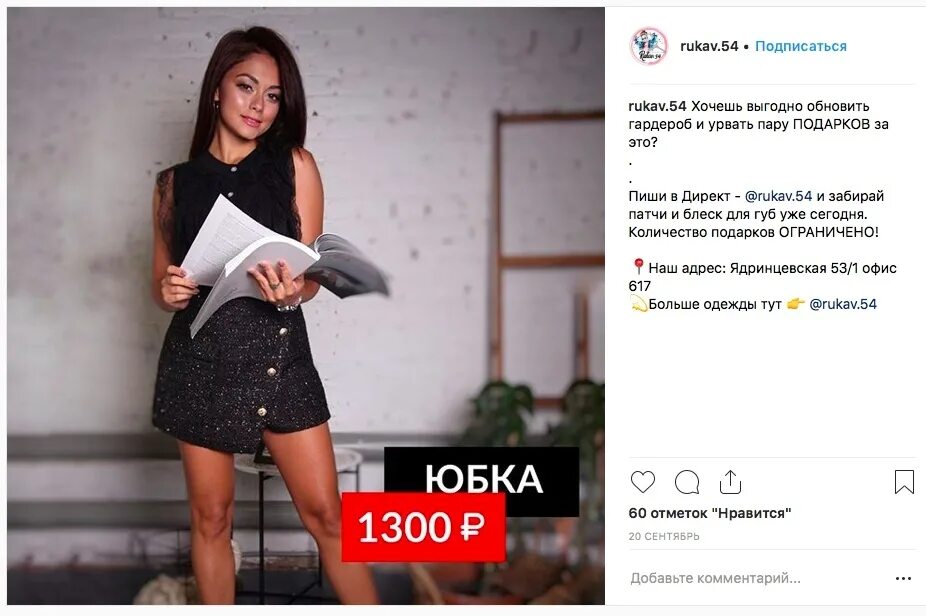Click the post photo of the woman
The height and width of the screenshot is (616, 926).
click(x=306, y=305)
